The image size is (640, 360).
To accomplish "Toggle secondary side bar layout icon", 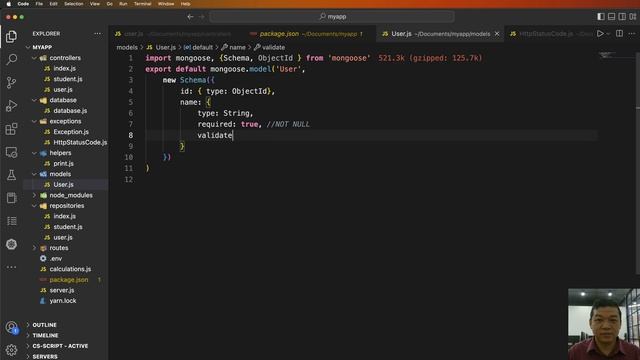I will pyautogui.click(x=622, y=16).
